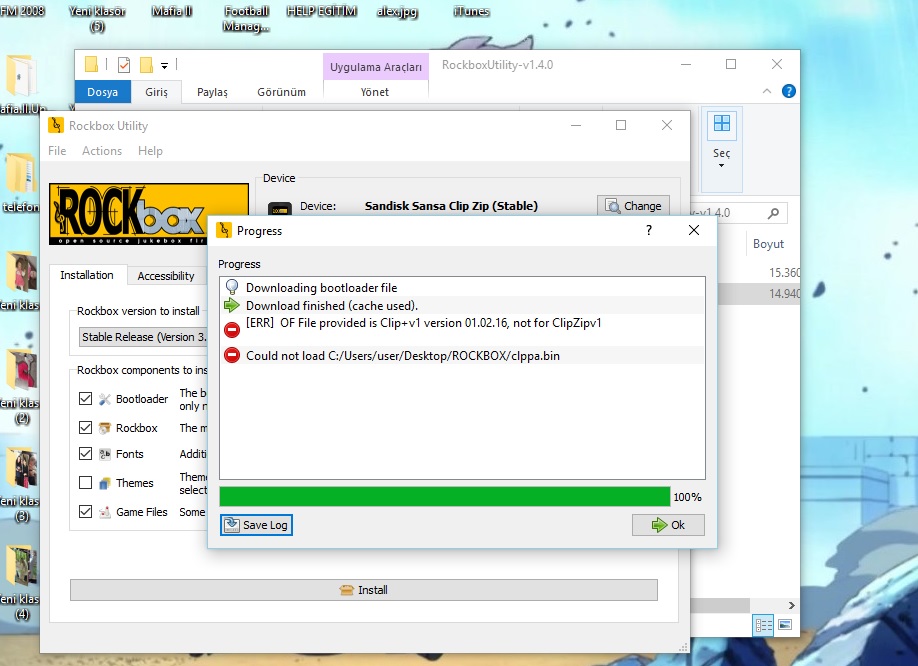918x666 pixels.
Task: Switch to the Installation tab
Action: click(x=87, y=275)
